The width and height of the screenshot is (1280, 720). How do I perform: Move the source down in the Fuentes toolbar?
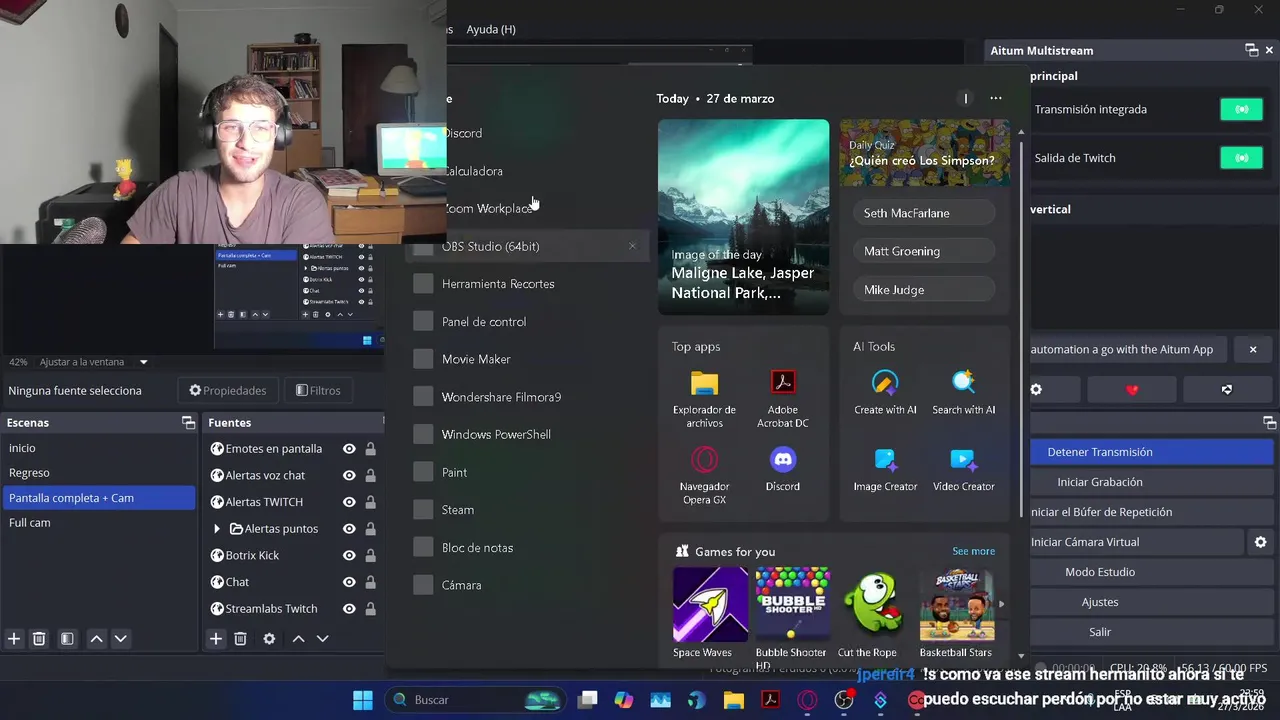coord(322,638)
